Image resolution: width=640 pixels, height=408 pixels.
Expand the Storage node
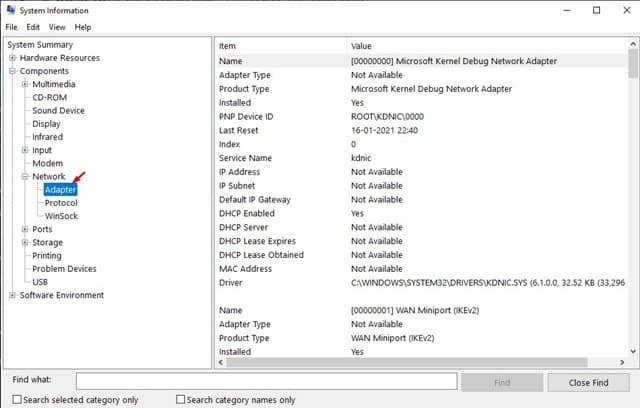coord(25,242)
